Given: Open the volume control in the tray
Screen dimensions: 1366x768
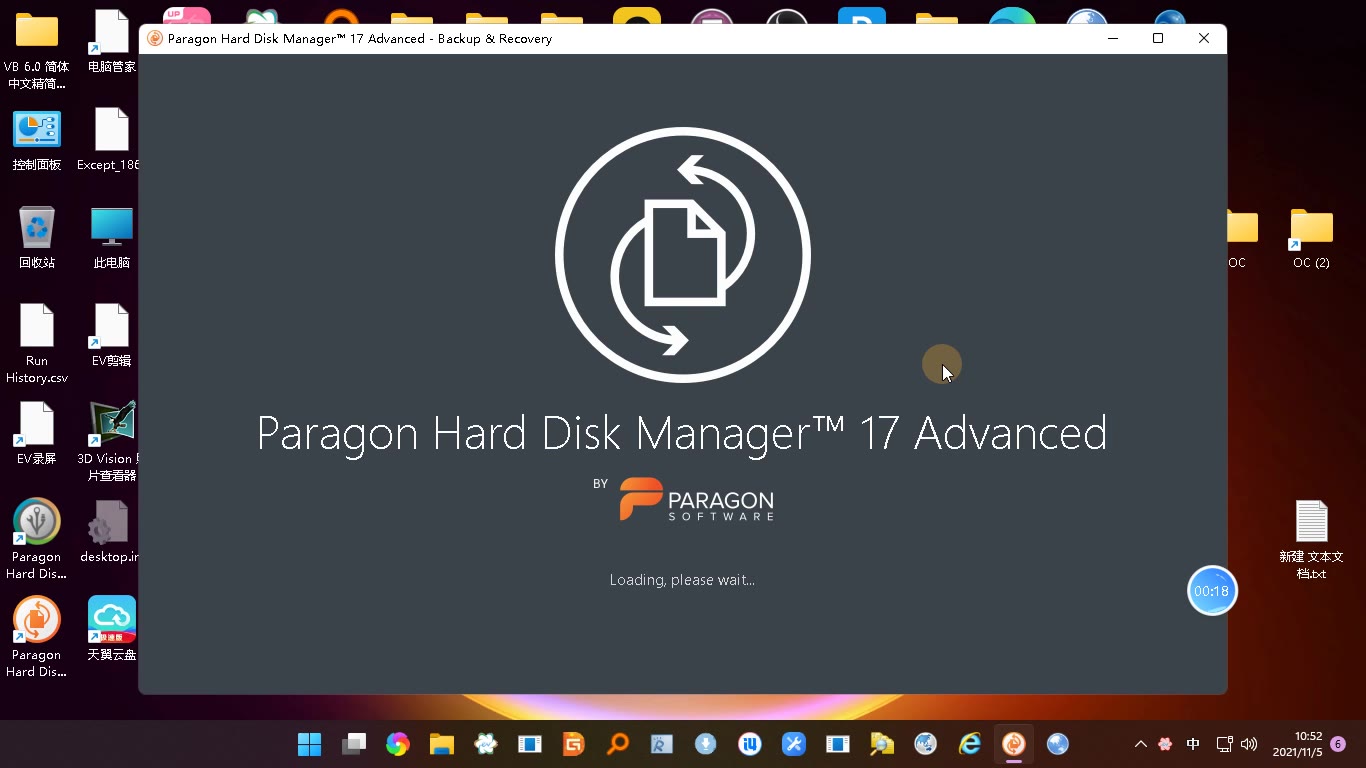Looking at the screenshot, I should pos(1249,744).
